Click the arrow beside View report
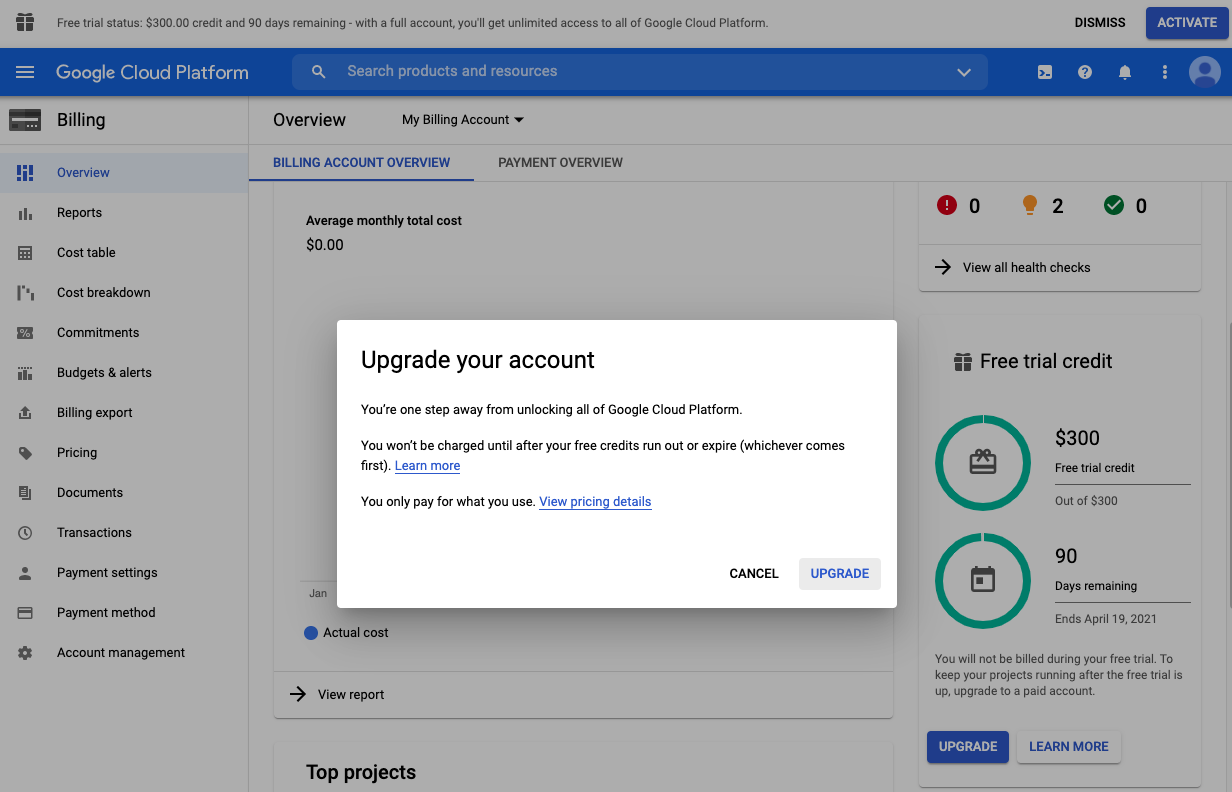Screen dimensions: 1232x792 click(297, 694)
